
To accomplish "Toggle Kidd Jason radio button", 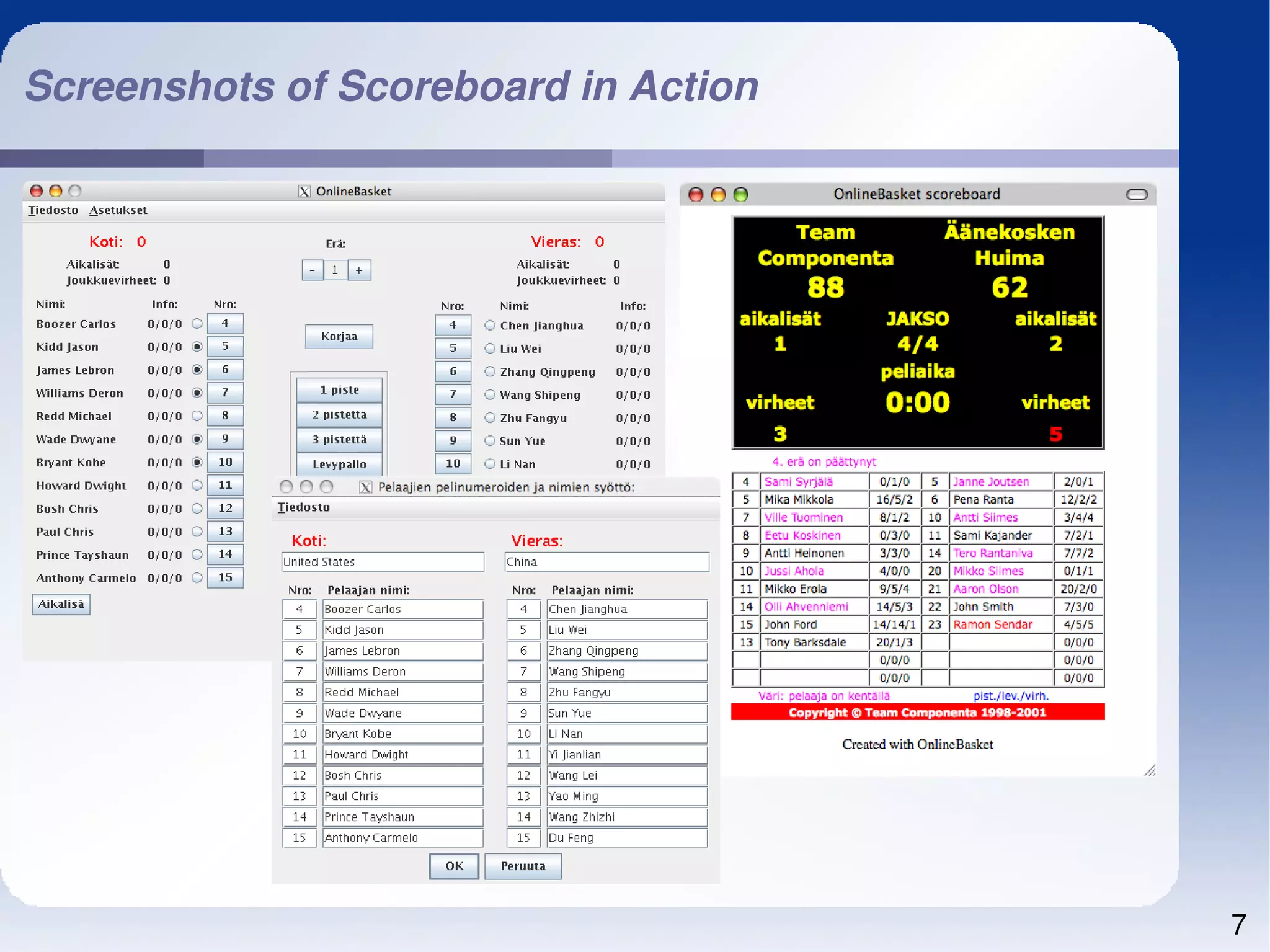I will [x=197, y=347].
